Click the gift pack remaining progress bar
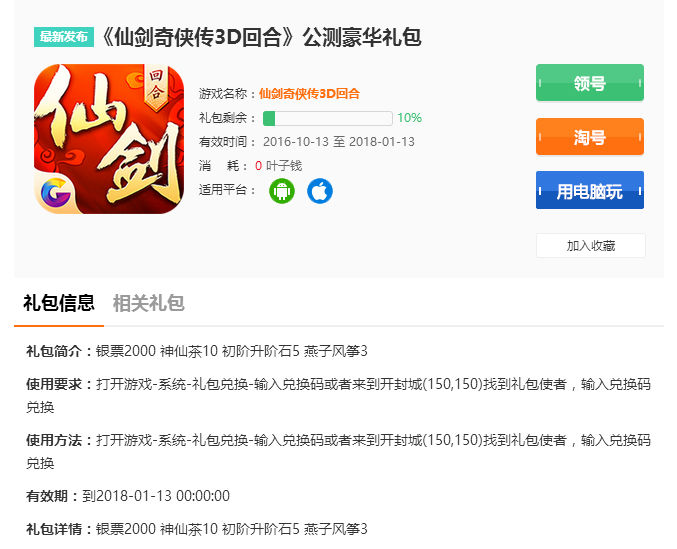This screenshot has height=549, width=677. click(x=328, y=118)
